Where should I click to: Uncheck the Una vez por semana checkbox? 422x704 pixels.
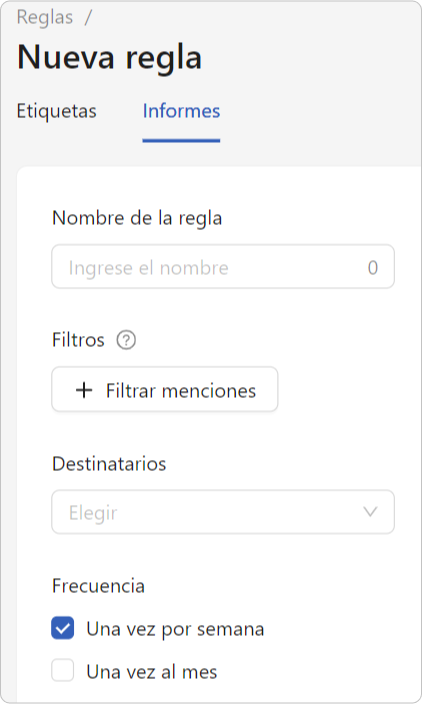coord(62,628)
